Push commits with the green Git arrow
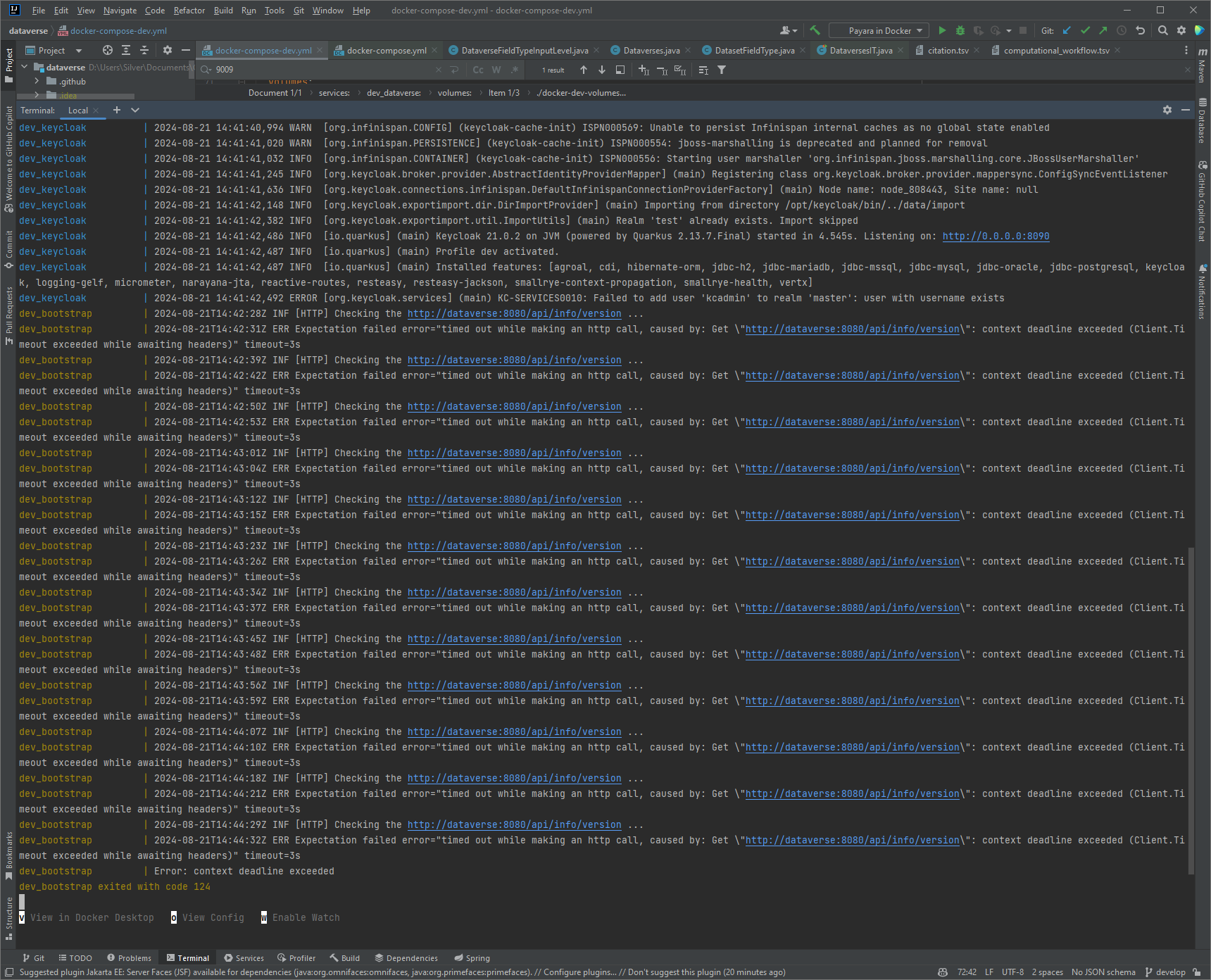 click(x=1103, y=30)
